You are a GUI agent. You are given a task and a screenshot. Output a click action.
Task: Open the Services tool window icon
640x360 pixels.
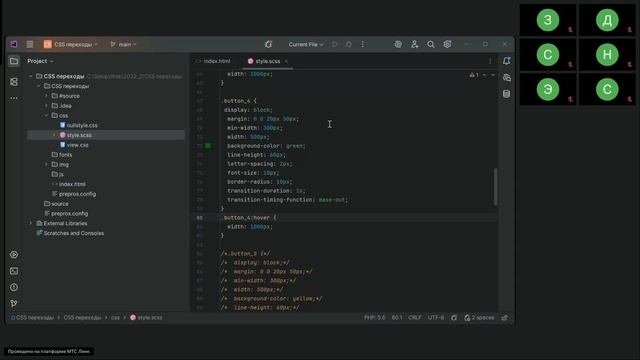(x=14, y=255)
